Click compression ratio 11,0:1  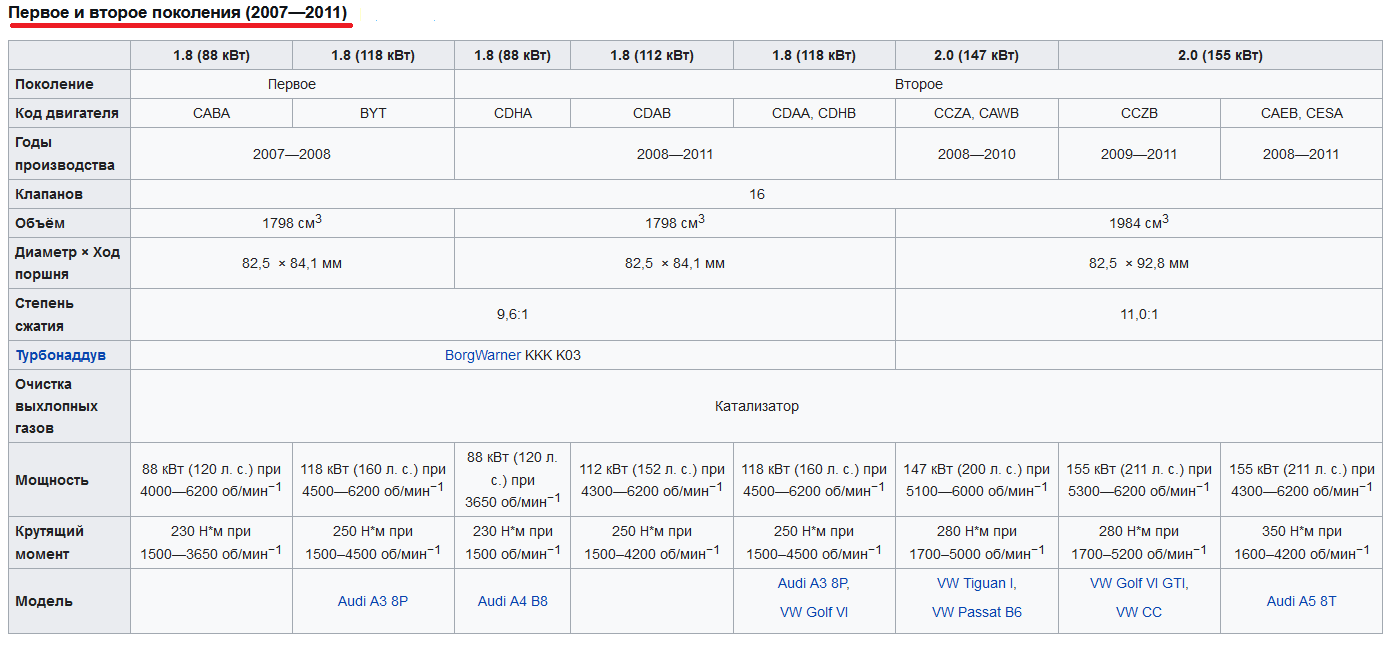click(x=1139, y=315)
